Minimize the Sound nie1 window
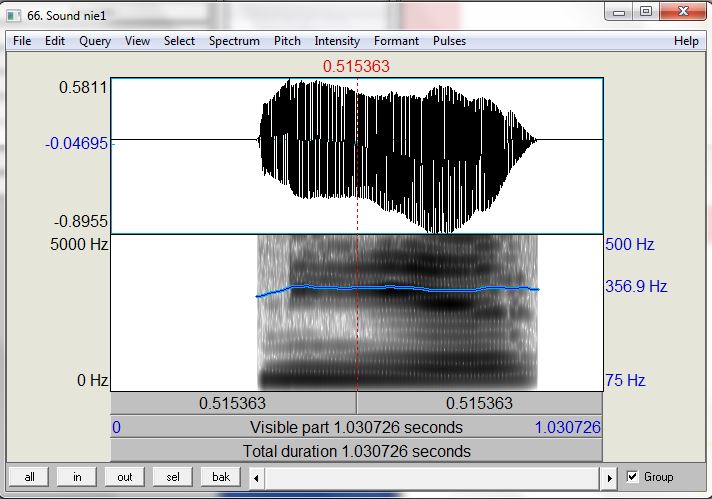 click(x=619, y=12)
